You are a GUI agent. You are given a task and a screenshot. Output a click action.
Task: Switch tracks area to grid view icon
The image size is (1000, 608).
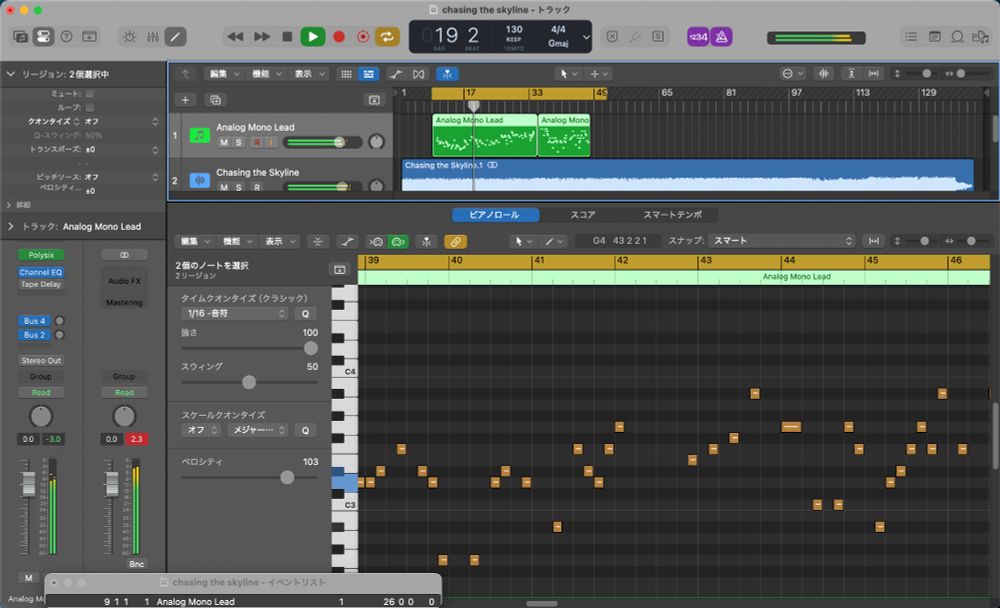pyautogui.click(x=346, y=74)
